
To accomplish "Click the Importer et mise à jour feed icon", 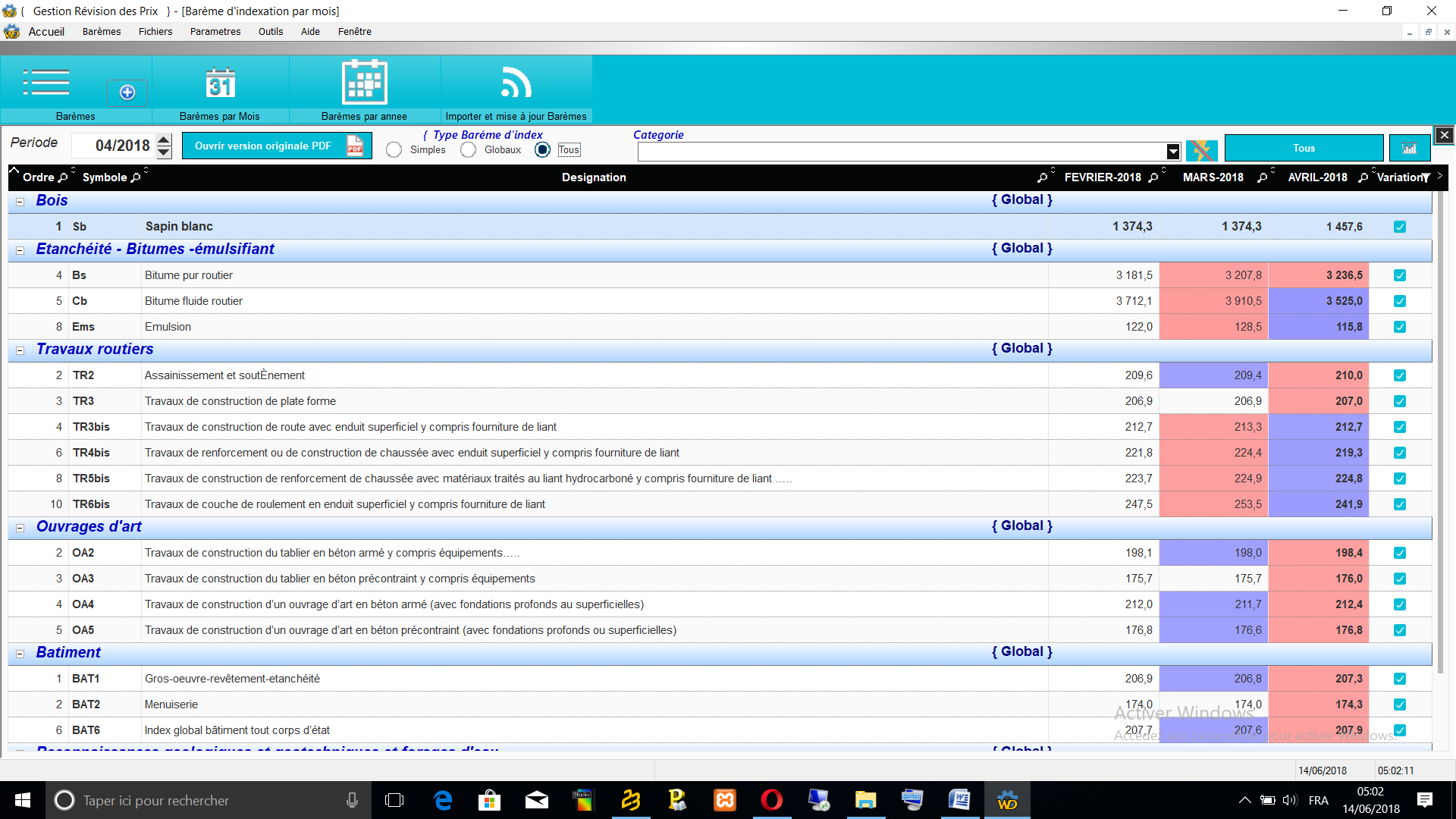I will pyautogui.click(x=516, y=83).
